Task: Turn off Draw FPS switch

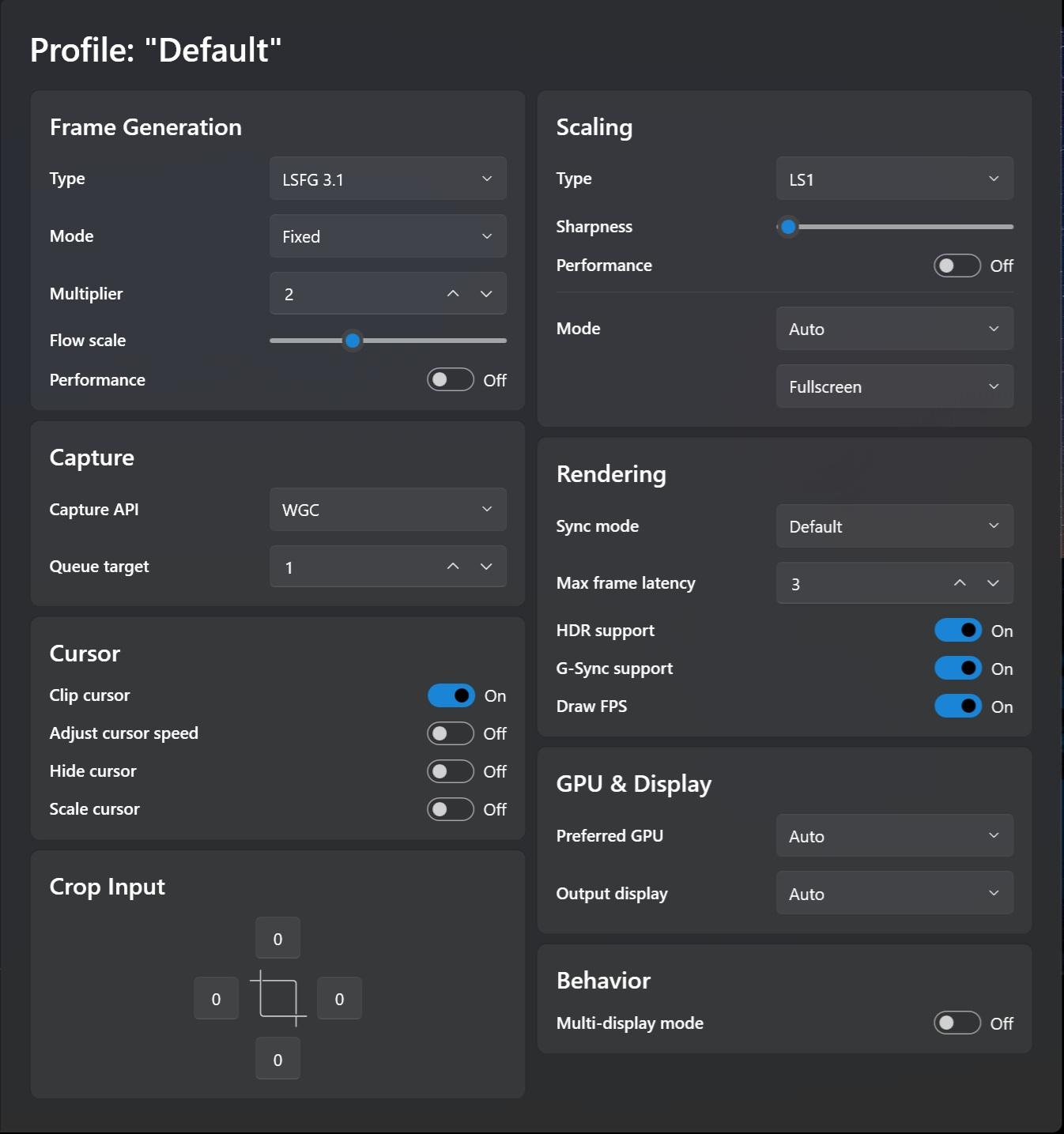Action: pos(957,706)
